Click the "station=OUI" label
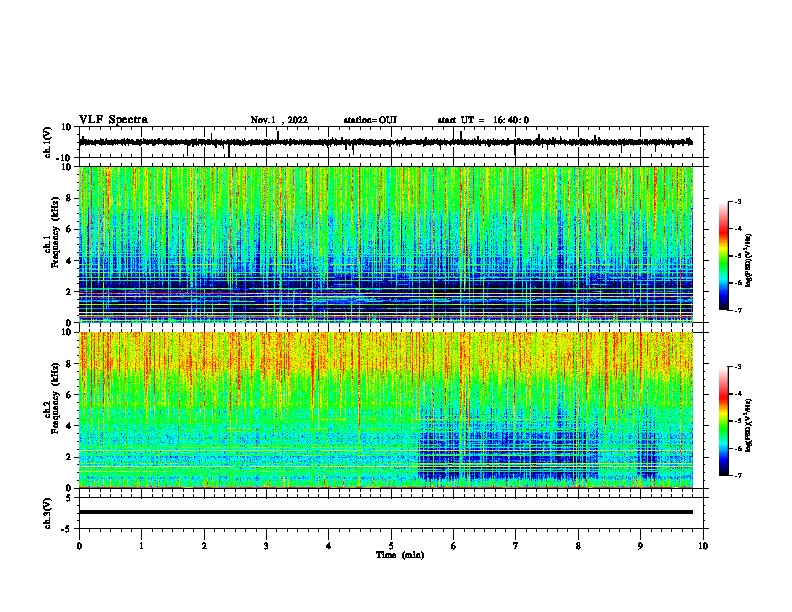The height and width of the screenshot is (612, 792). click(x=370, y=120)
